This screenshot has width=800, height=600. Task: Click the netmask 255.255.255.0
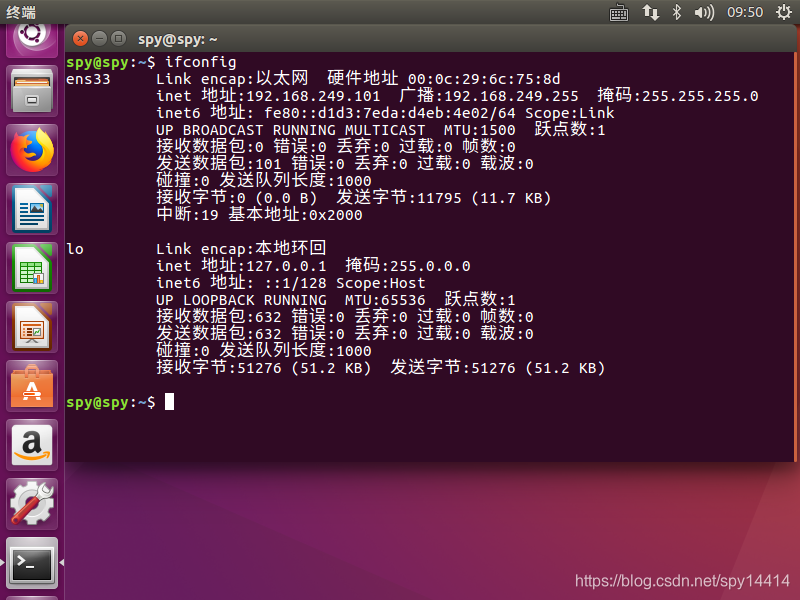click(700, 96)
